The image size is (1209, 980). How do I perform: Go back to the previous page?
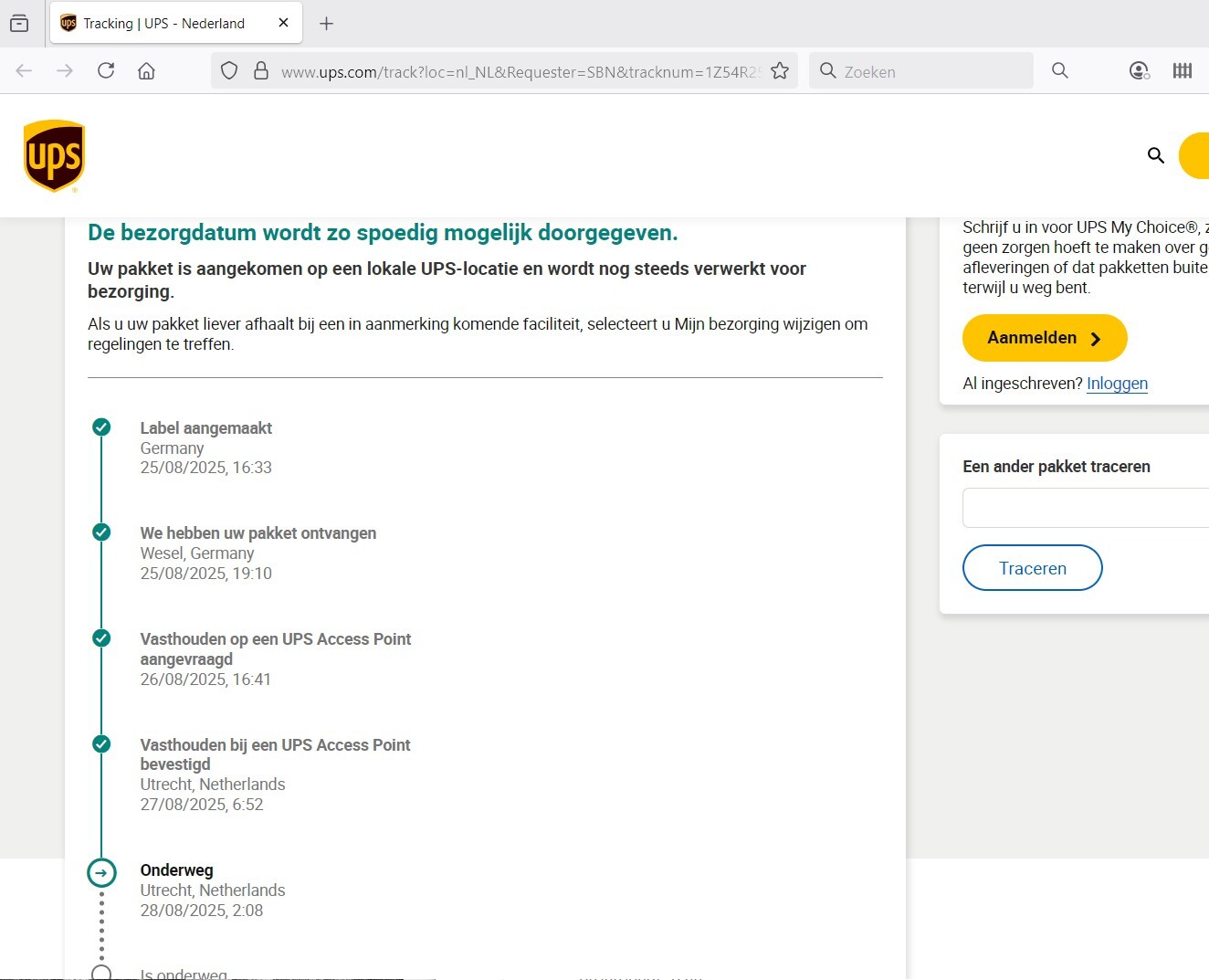24,70
